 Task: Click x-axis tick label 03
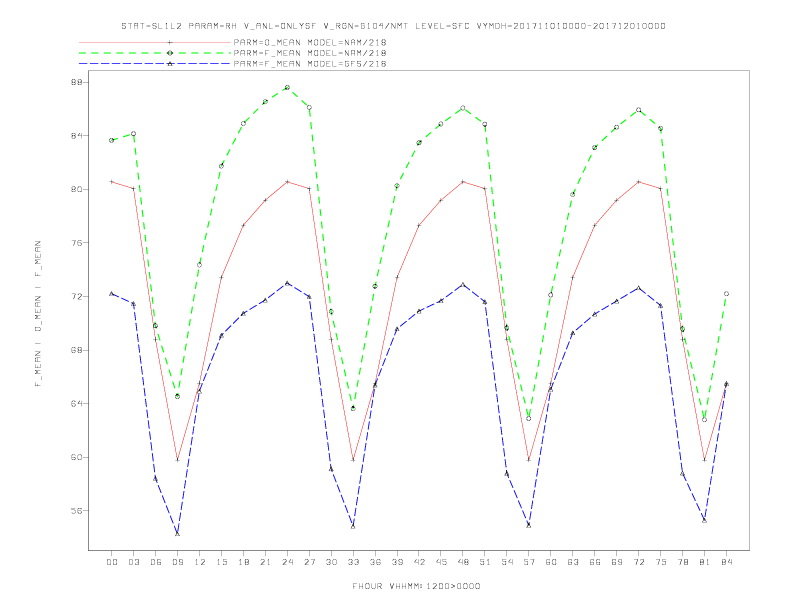tap(133, 562)
